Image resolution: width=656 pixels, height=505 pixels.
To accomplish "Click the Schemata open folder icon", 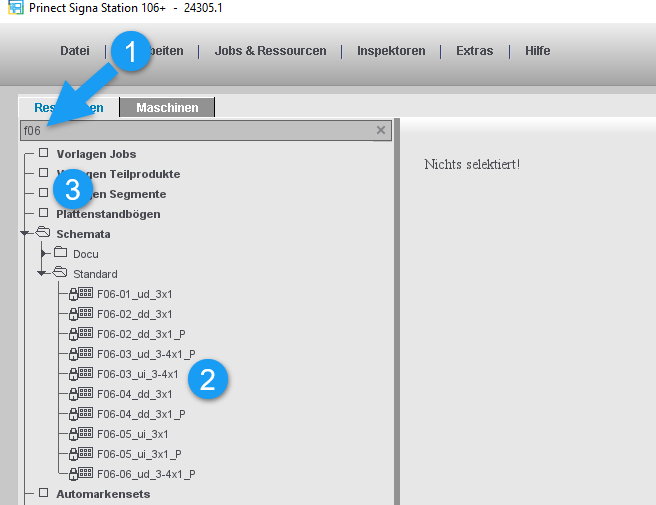I will (43, 232).
